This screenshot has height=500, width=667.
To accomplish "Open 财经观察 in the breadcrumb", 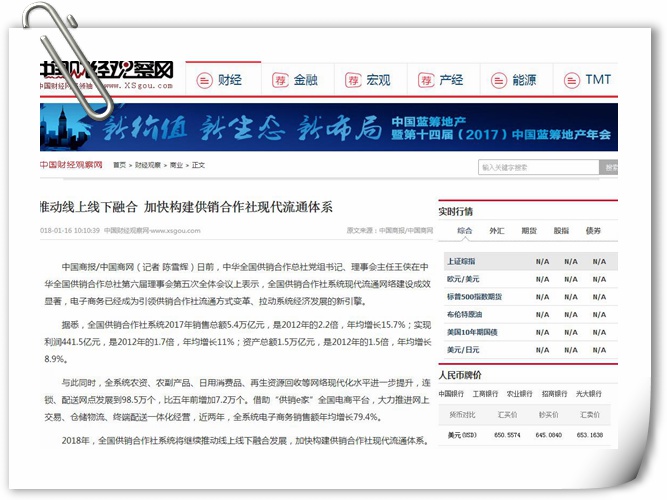I will [x=148, y=165].
